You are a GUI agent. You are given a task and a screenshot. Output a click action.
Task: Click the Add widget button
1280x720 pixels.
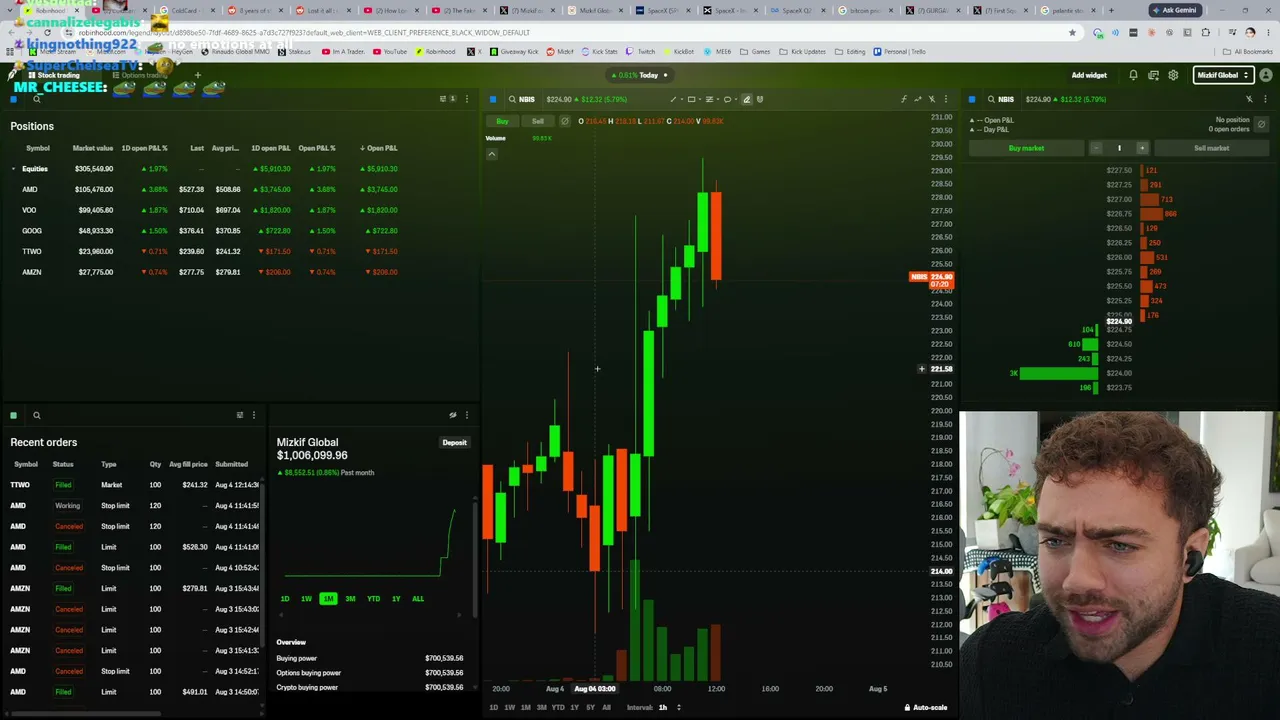(1089, 75)
